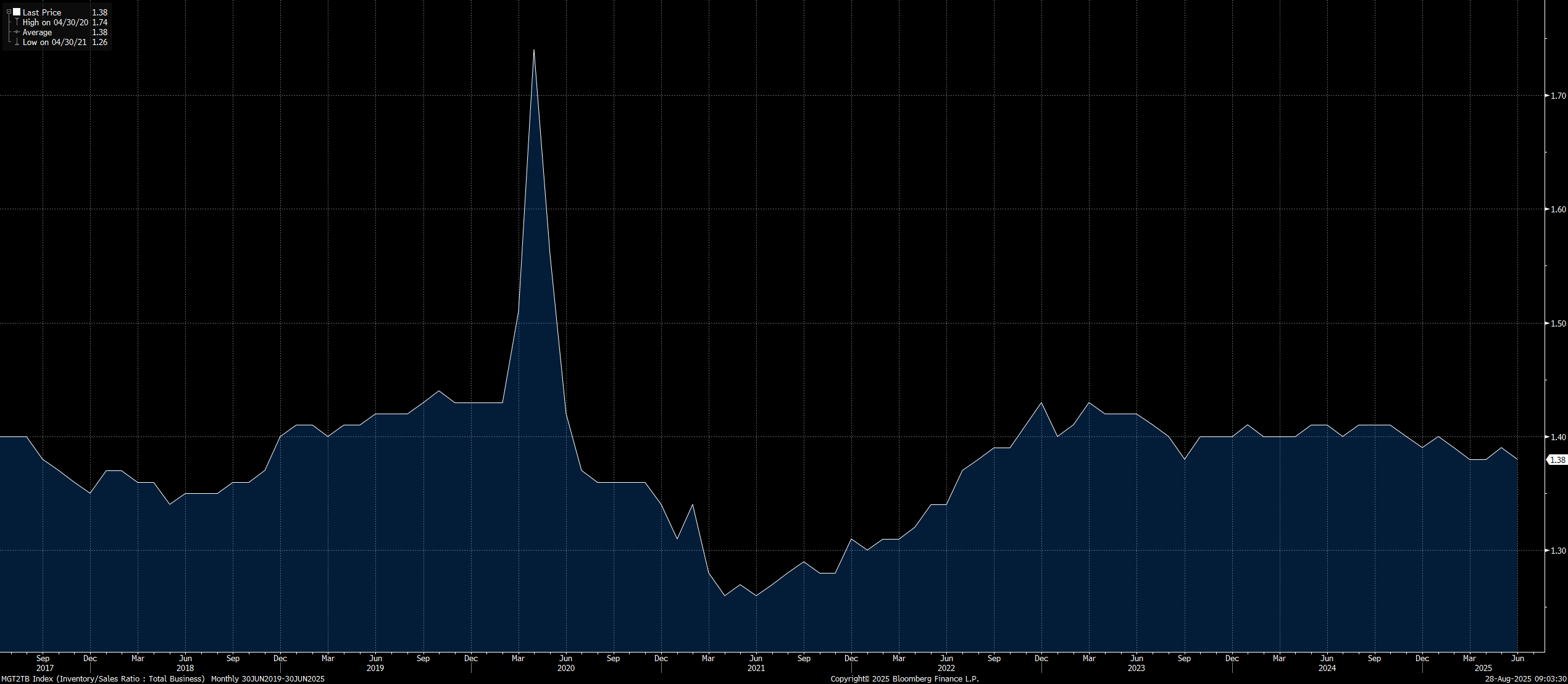1568x684 pixels.
Task: Click the High marker icon in legend
Action: (x=17, y=22)
